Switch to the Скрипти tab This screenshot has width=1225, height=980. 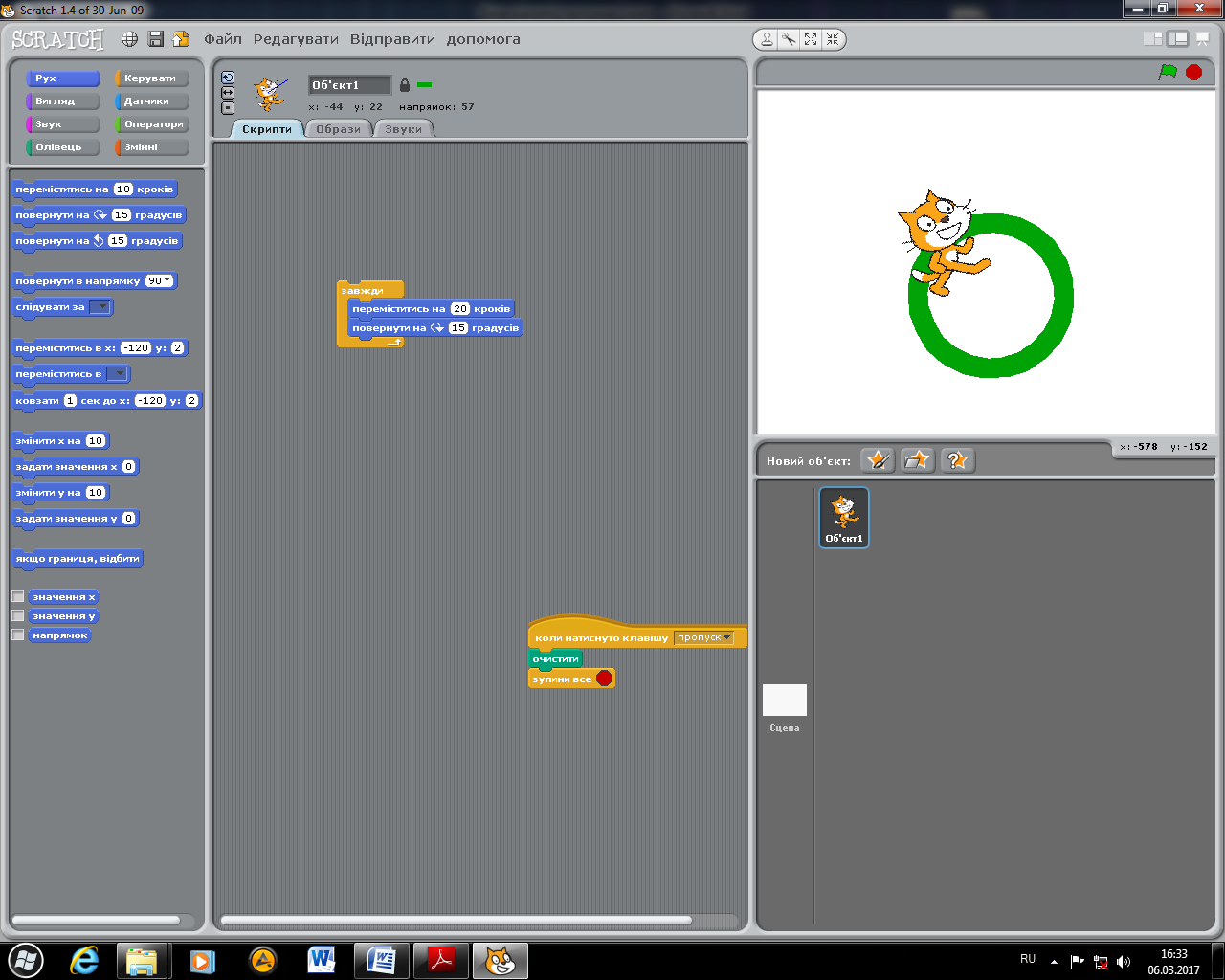tap(267, 129)
